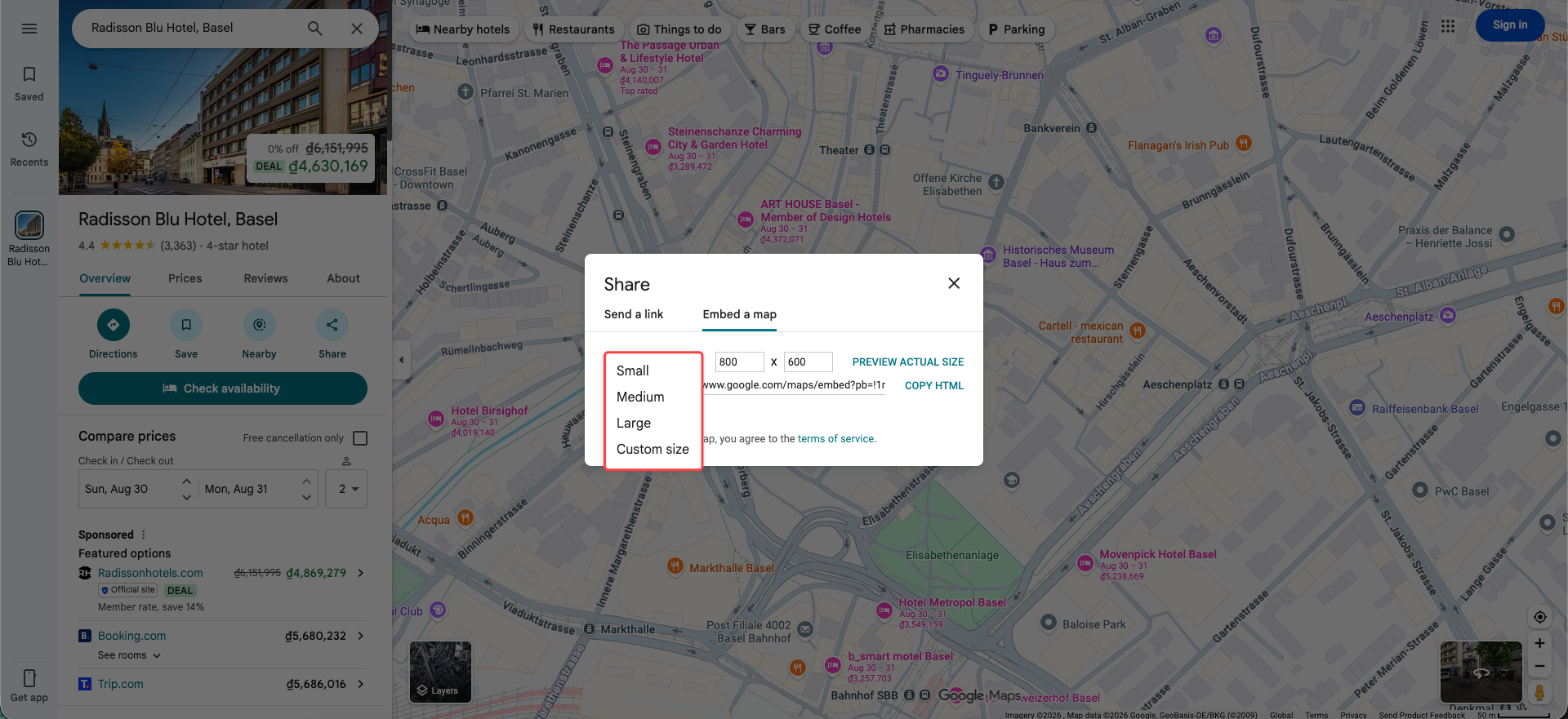
Task: Click the Check availability button
Action: coord(223,388)
